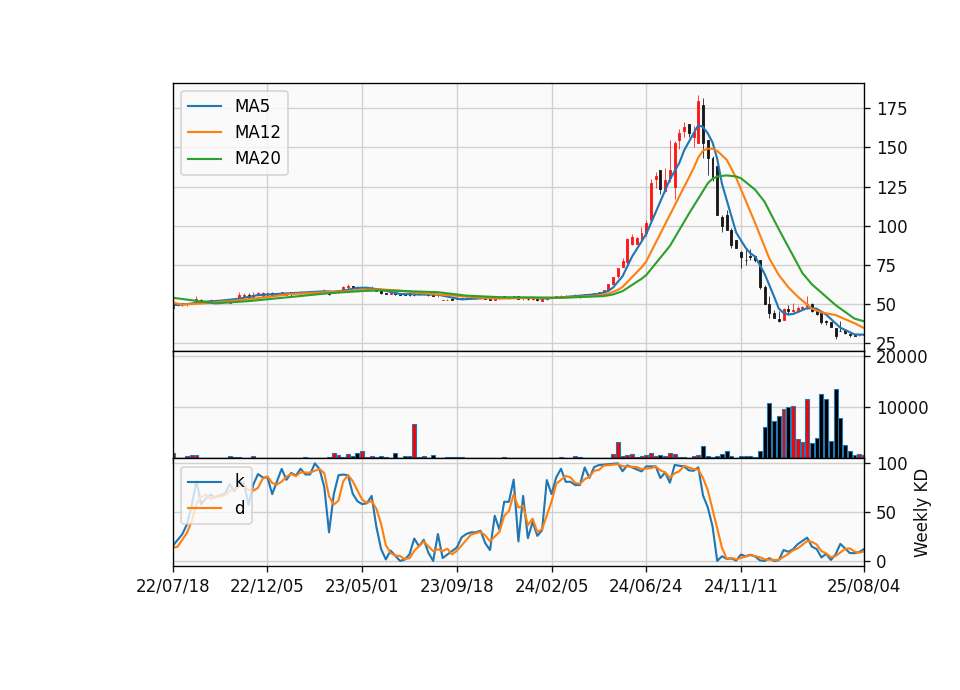Click the 23/05/01 date tick label
Viewport: 960px width, 690px height.
(362, 586)
